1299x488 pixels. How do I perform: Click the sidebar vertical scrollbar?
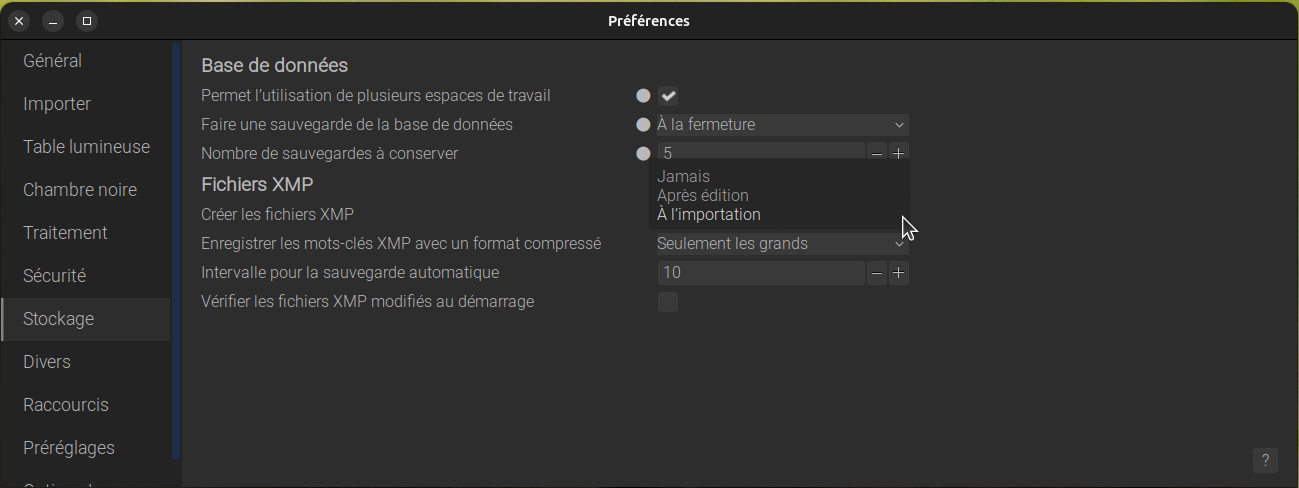coord(176,250)
